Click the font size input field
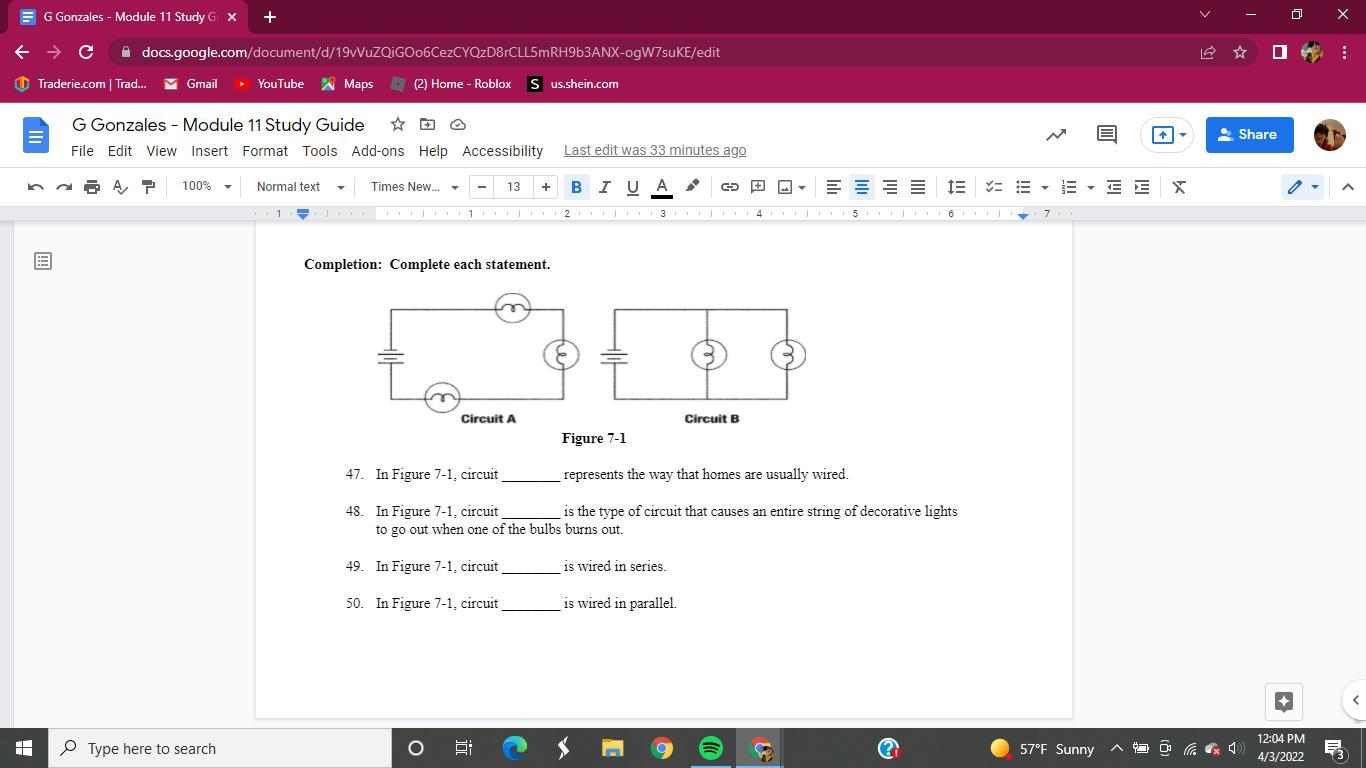Image resolution: width=1366 pixels, height=768 pixels. 513,187
